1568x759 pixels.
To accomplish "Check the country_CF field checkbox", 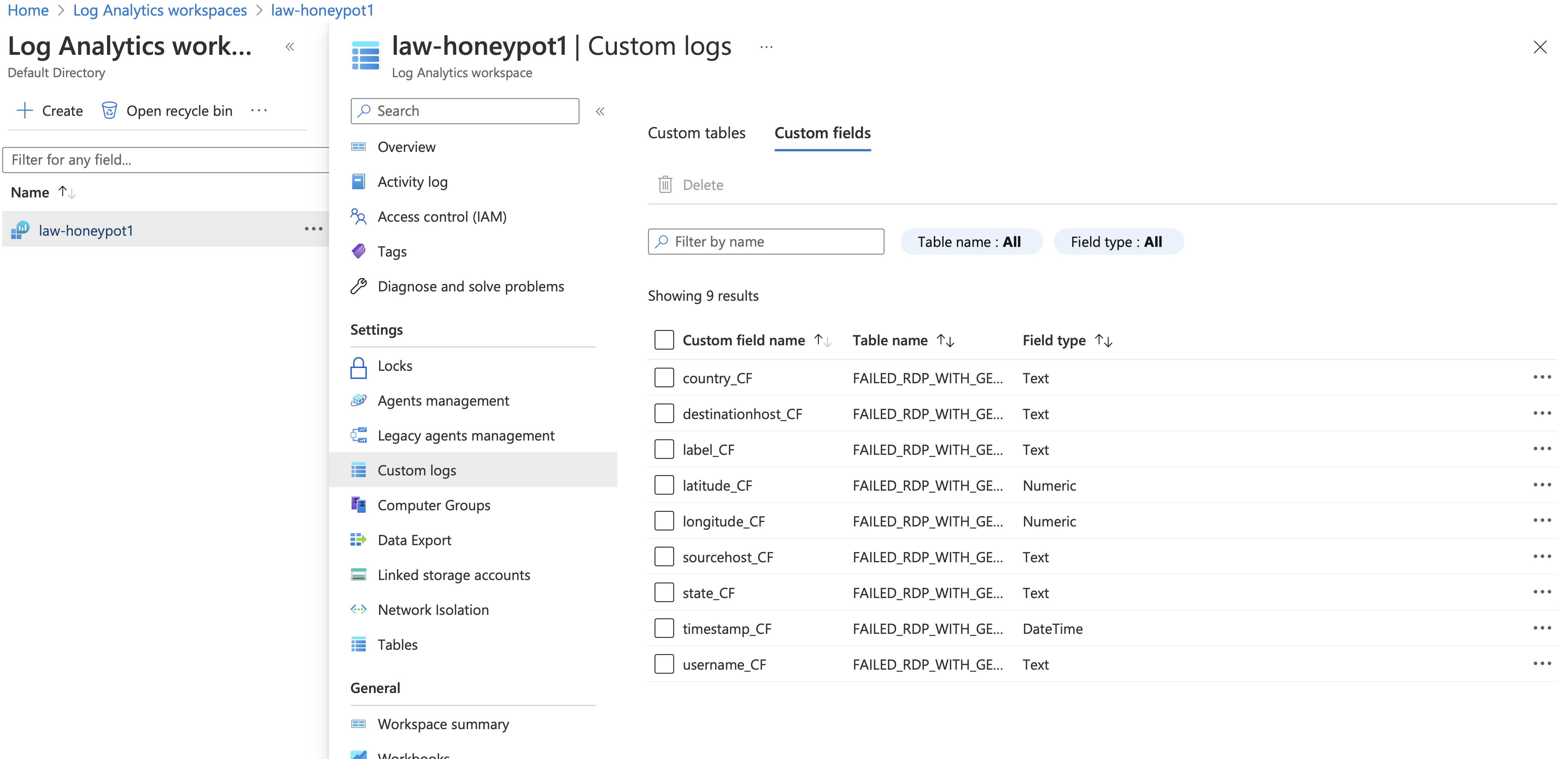I will pos(664,377).
